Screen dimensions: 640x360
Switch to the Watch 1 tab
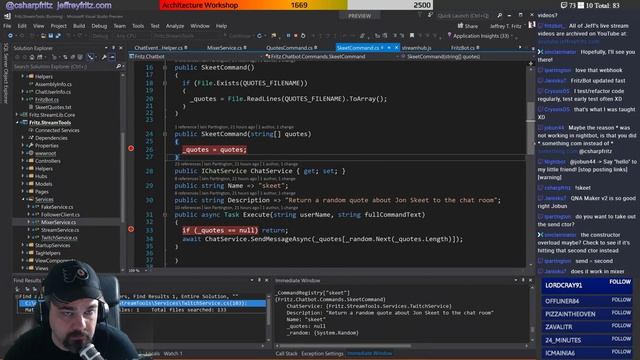(173, 353)
